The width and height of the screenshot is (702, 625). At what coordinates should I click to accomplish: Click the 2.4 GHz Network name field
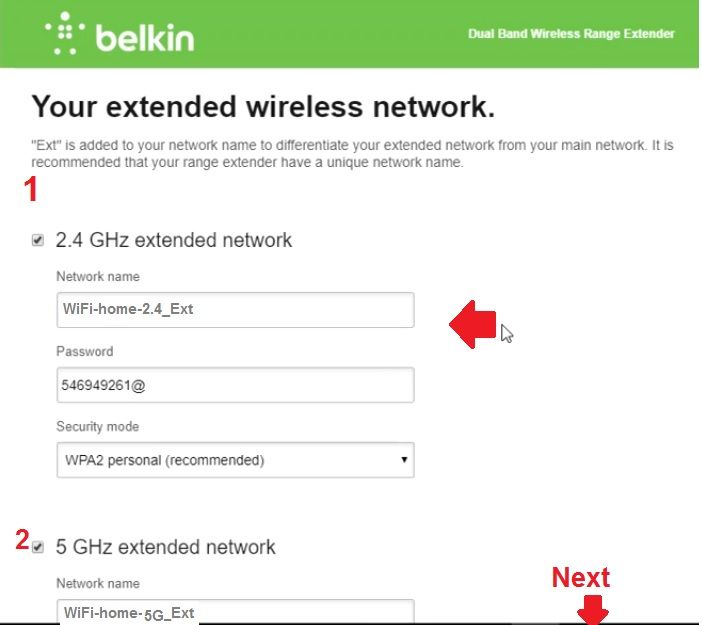tap(234, 309)
